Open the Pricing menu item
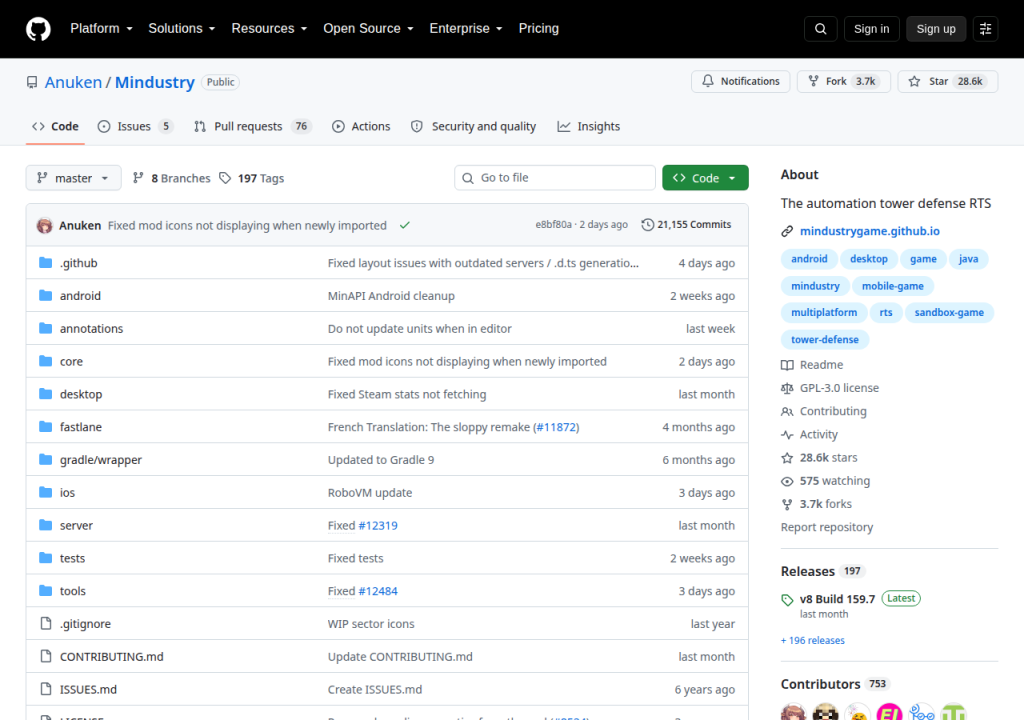 (539, 29)
